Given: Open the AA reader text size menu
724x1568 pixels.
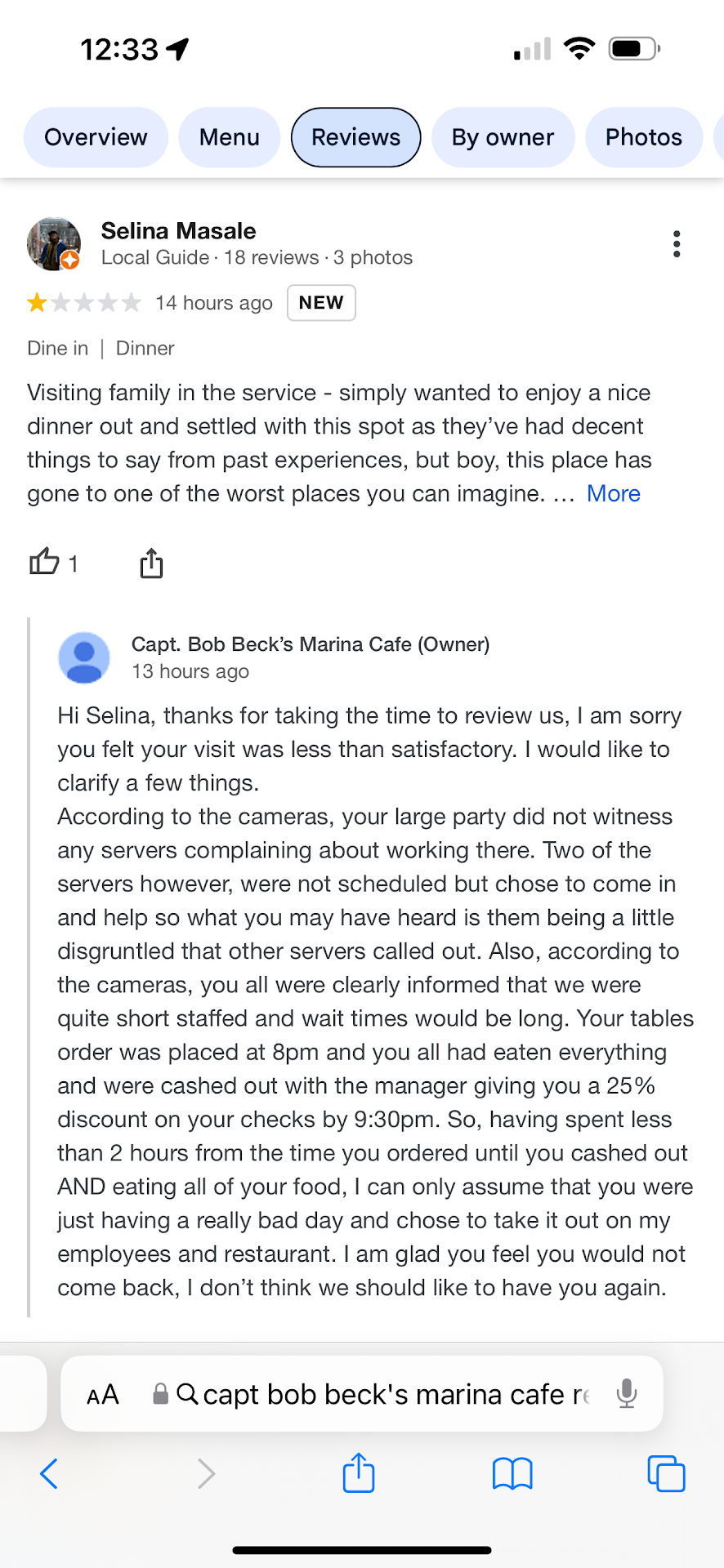Looking at the screenshot, I should pyautogui.click(x=103, y=1394).
